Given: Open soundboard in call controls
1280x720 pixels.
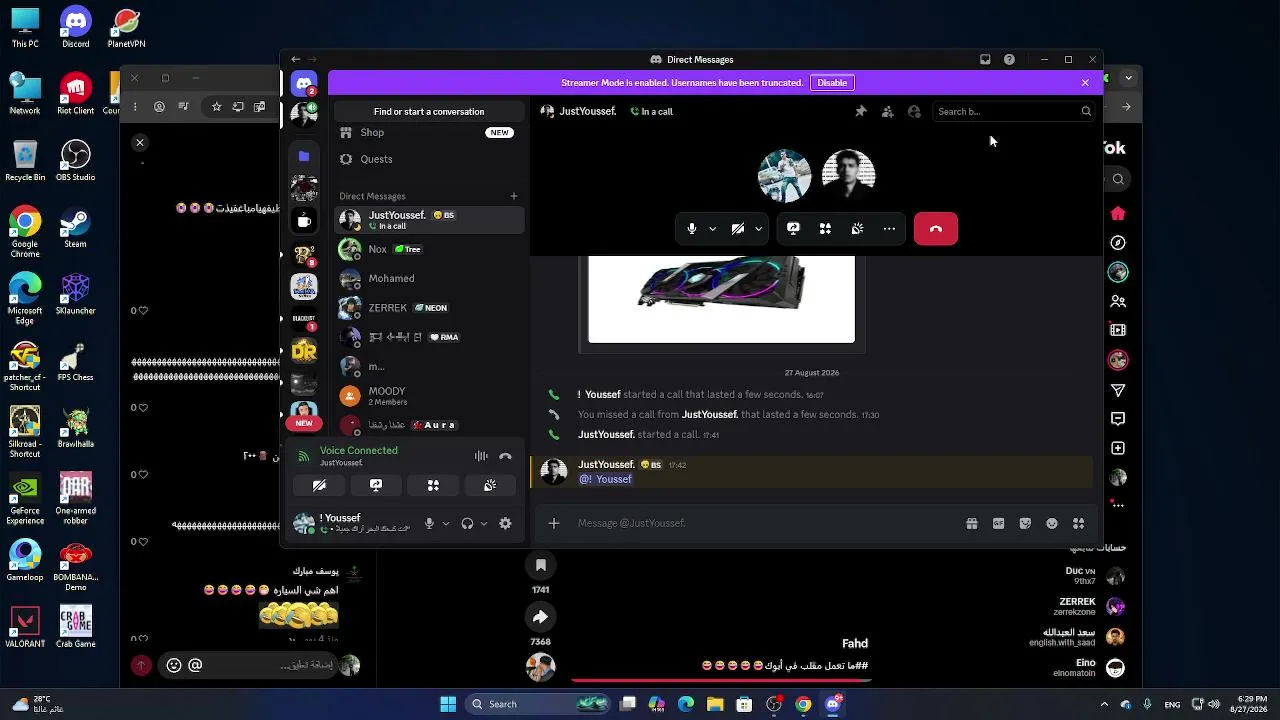Looking at the screenshot, I should point(857,229).
